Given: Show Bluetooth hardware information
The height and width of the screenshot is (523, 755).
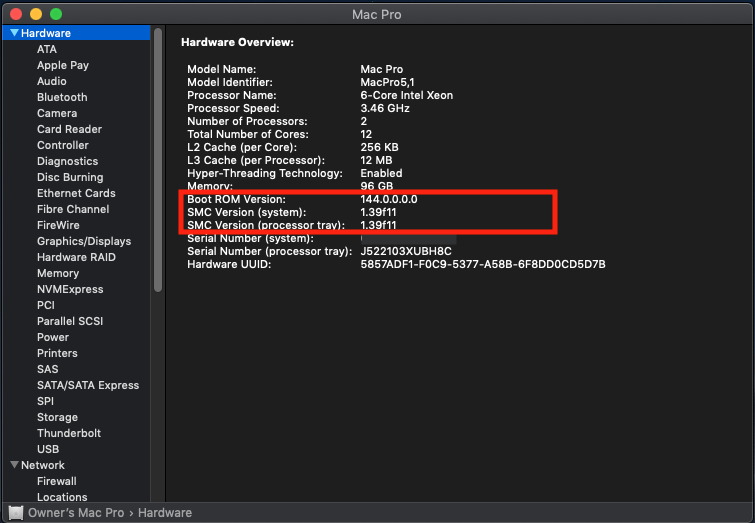Looking at the screenshot, I should (x=62, y=97).
